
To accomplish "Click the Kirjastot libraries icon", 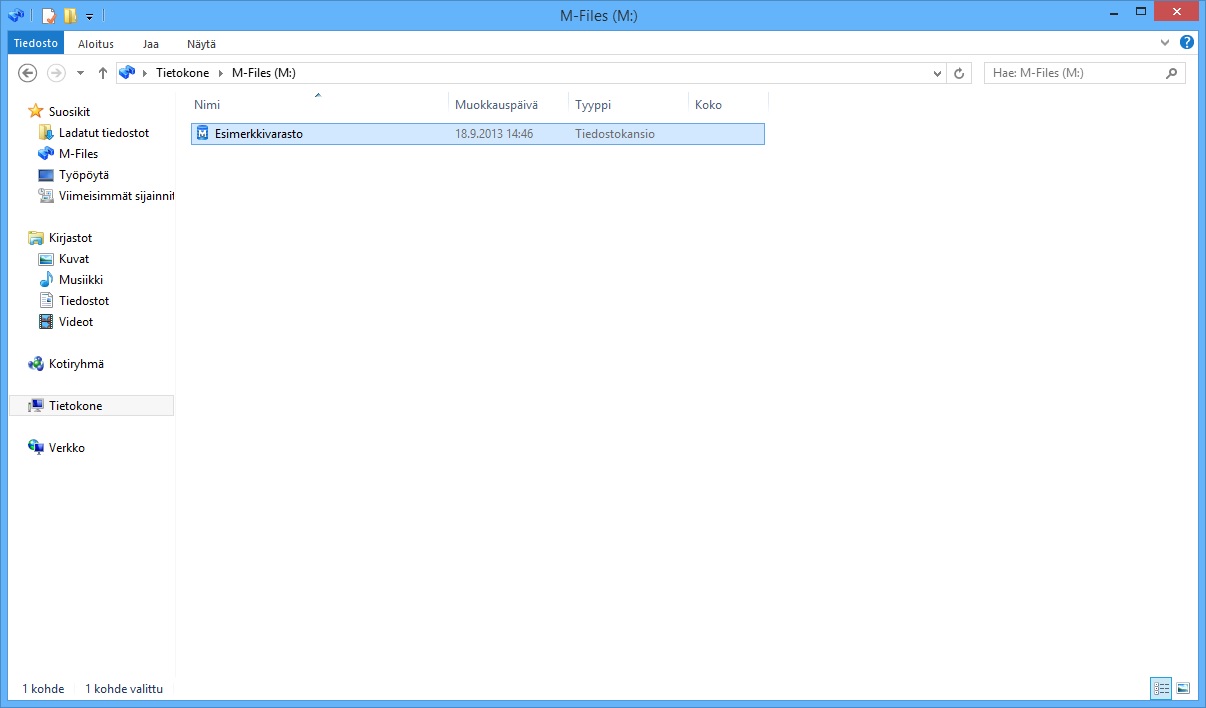I will (x=36, y=238).
